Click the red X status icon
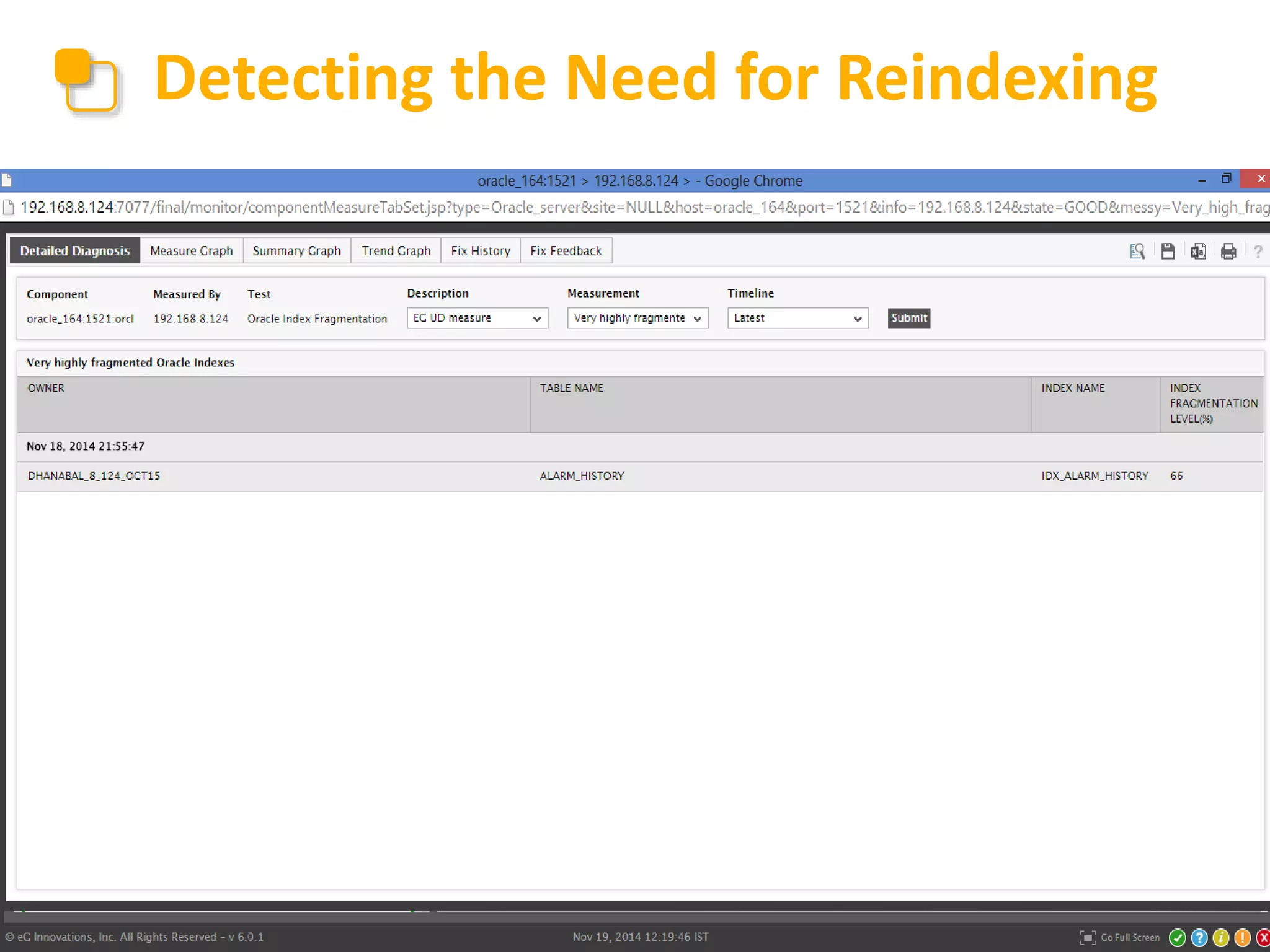 (1263, 938)
